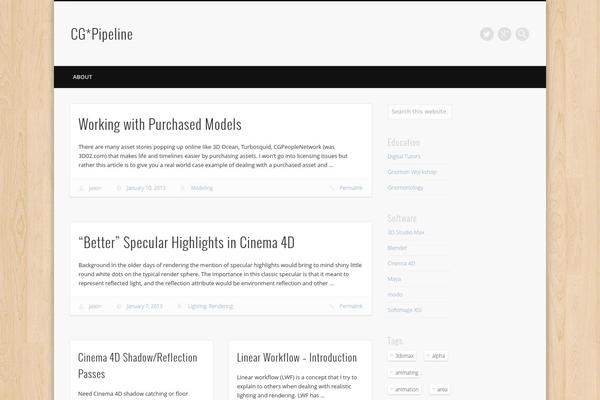Open Permalink of the Specular Highlights post
Screen dimensions: 600x400
tap(351, 306)
